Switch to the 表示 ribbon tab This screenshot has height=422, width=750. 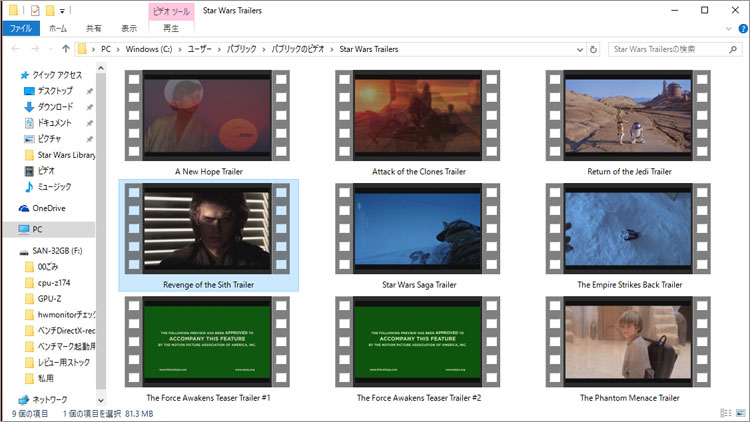pyautogui.click(x=129, y=29)
